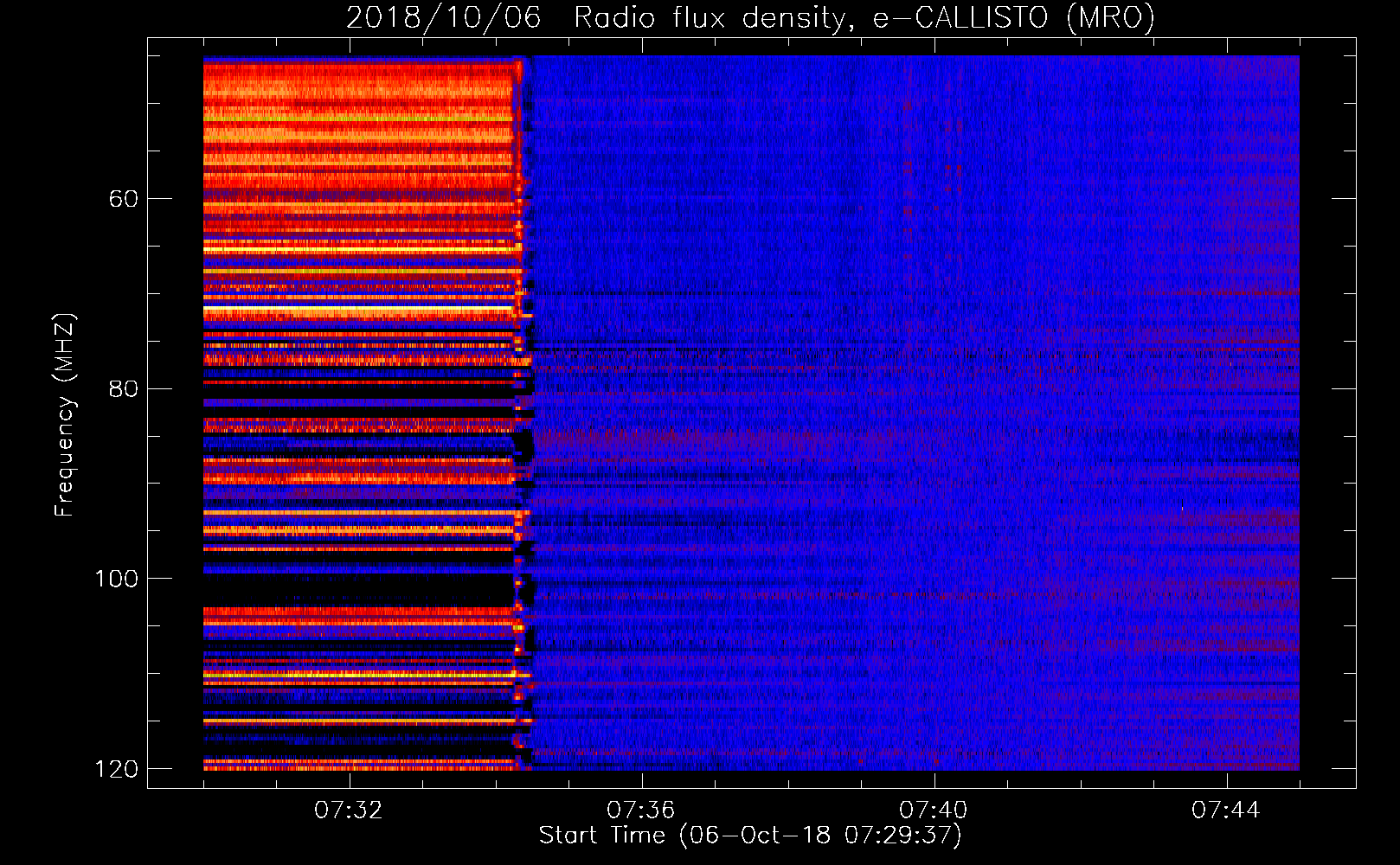The image size is (1400, 865).
Task: Click the 07:36 time tick label
Action: click(641, 811)
